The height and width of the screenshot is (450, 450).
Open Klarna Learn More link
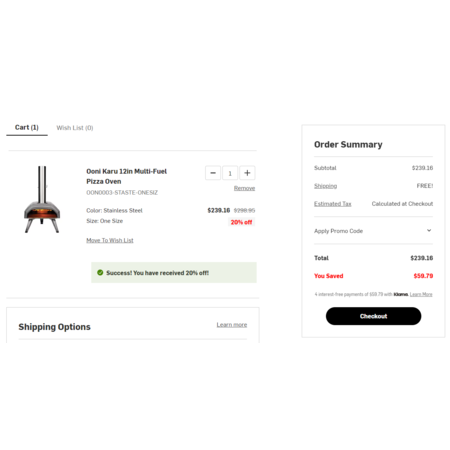coord(421,294)
